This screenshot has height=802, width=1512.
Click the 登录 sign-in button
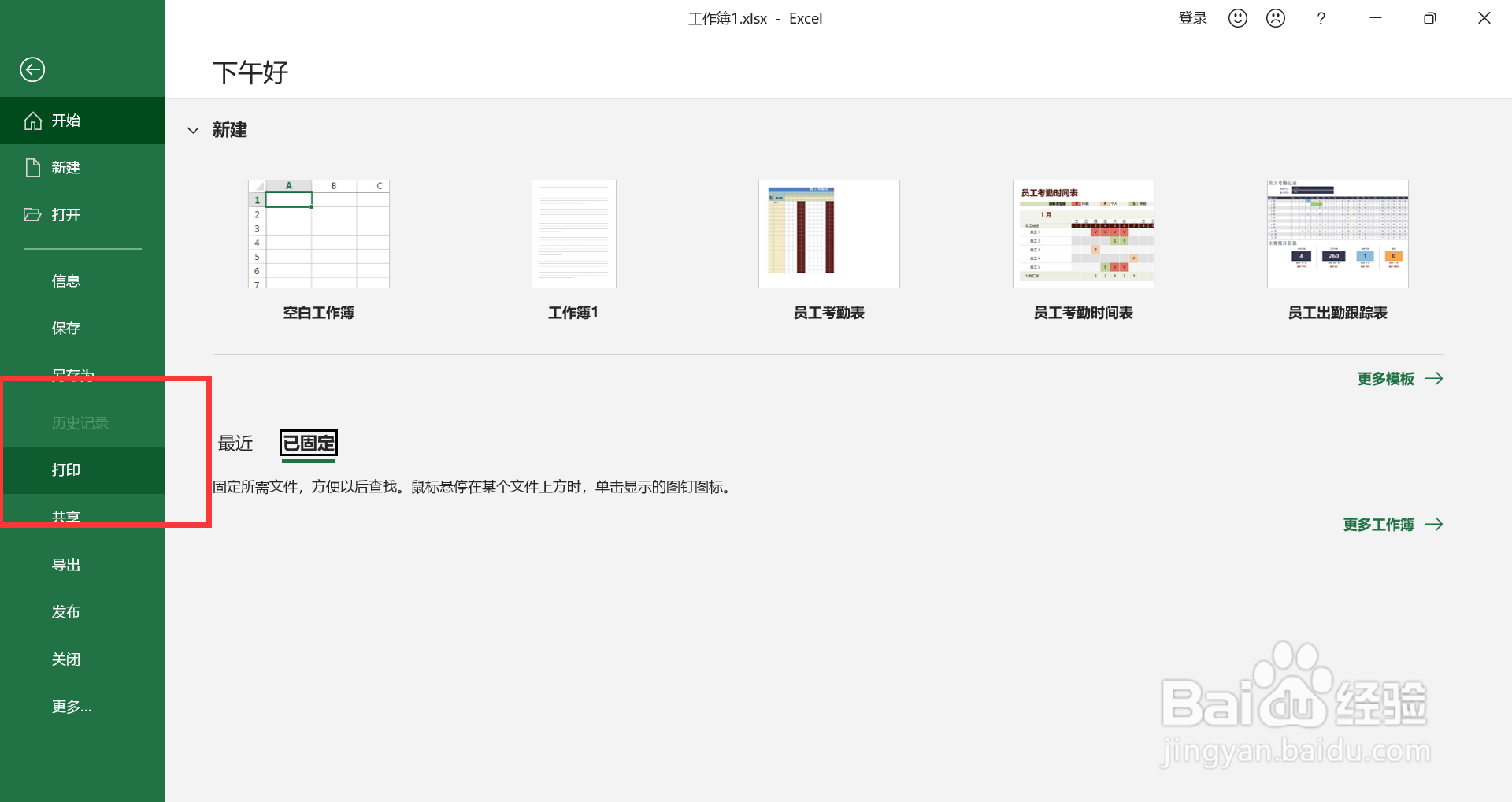click(1192, 17)
